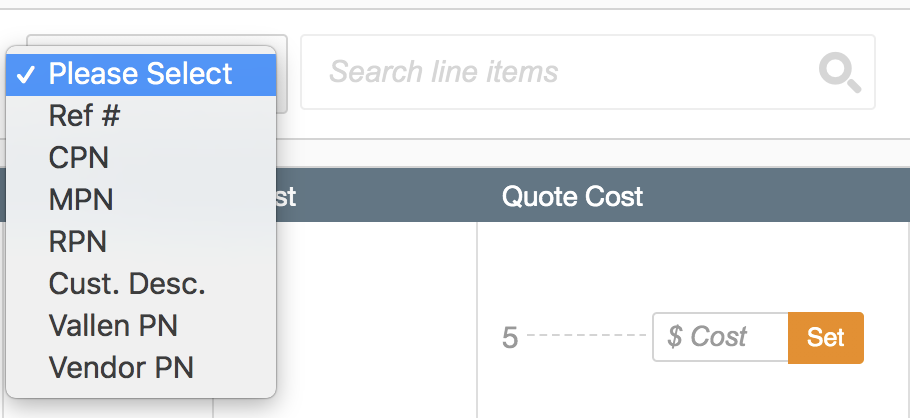The image size is (910, 418).
Task: Select "Ref #" from the dropdown list
Action: click(84, 116)
